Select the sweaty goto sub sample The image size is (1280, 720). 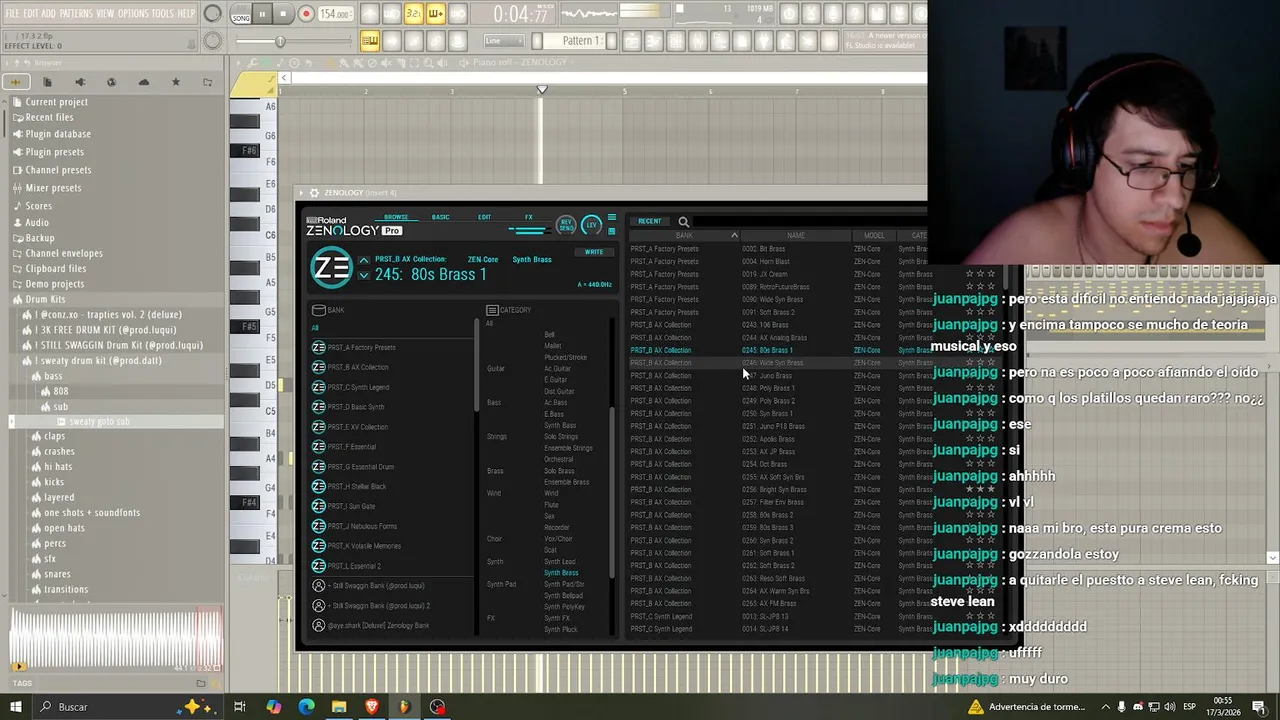(99, 422)
